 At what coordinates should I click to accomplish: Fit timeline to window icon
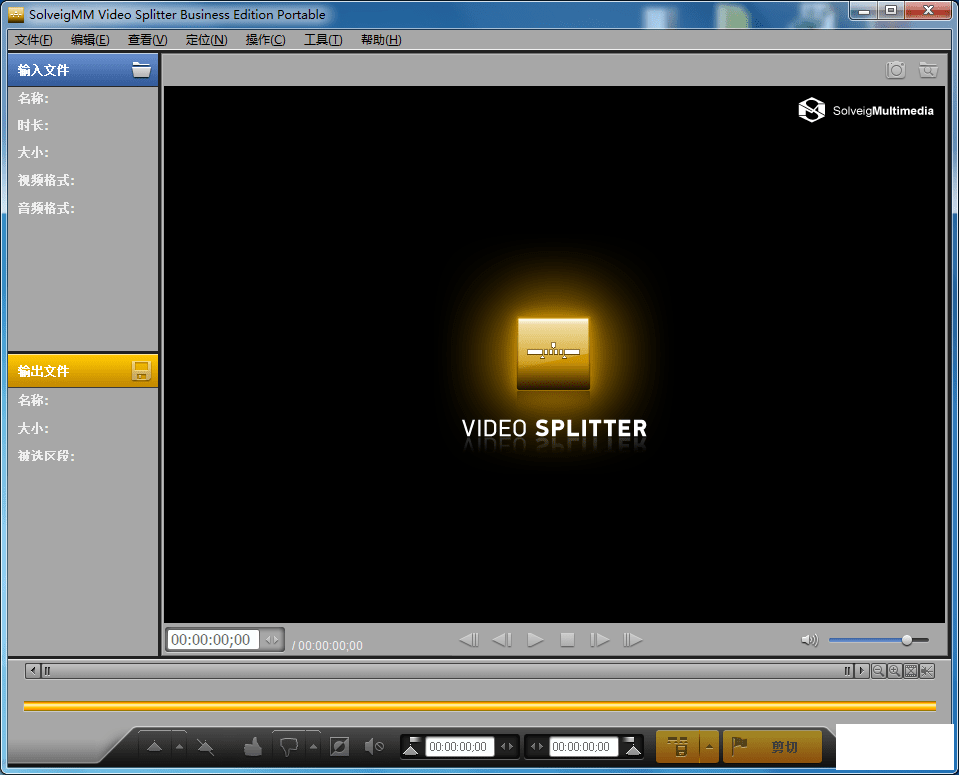pyautogui.click(x=911, y=671)
